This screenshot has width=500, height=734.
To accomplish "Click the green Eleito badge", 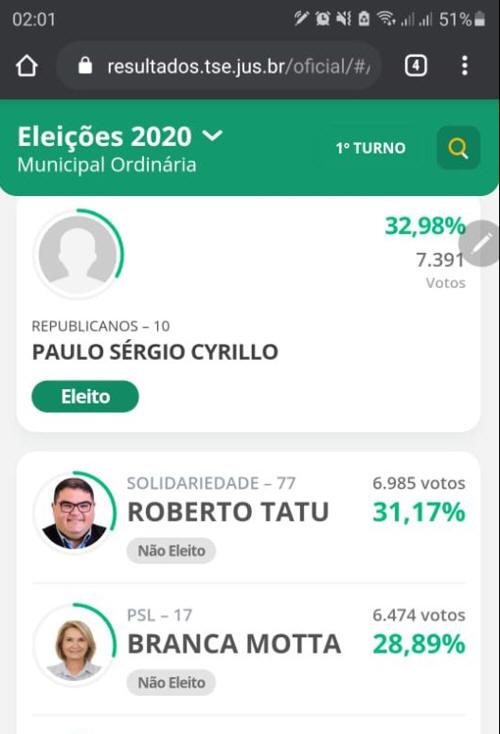I will click(85, 396).
